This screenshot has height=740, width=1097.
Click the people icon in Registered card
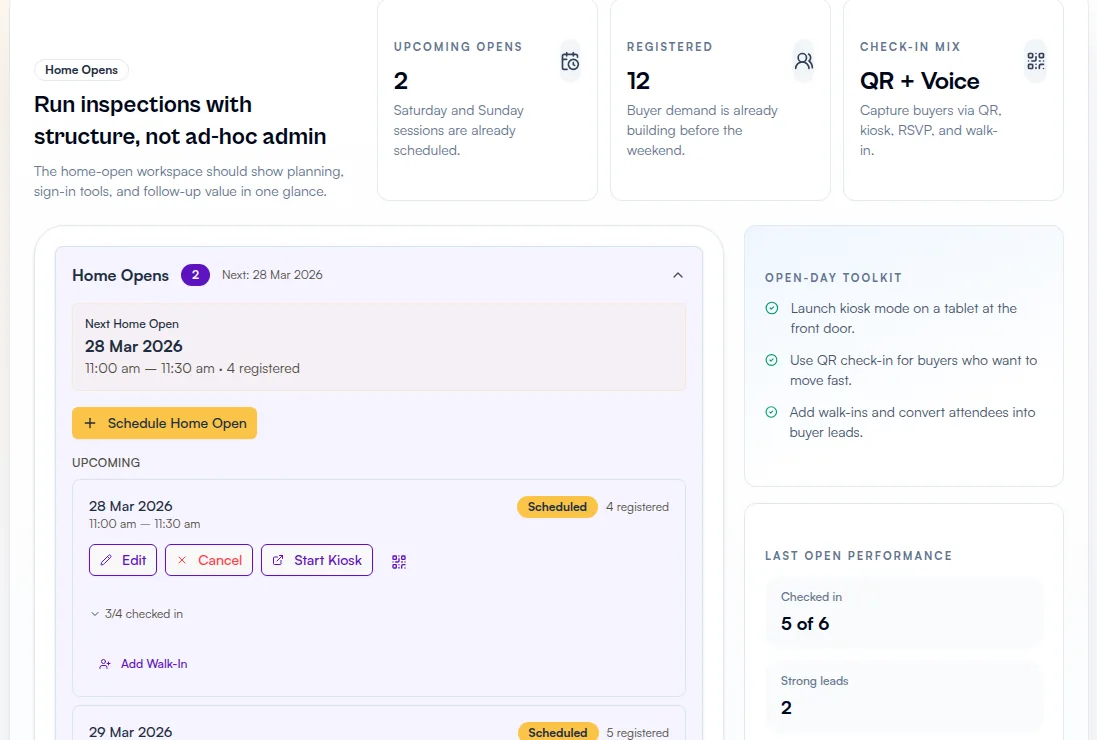[804, 62]
